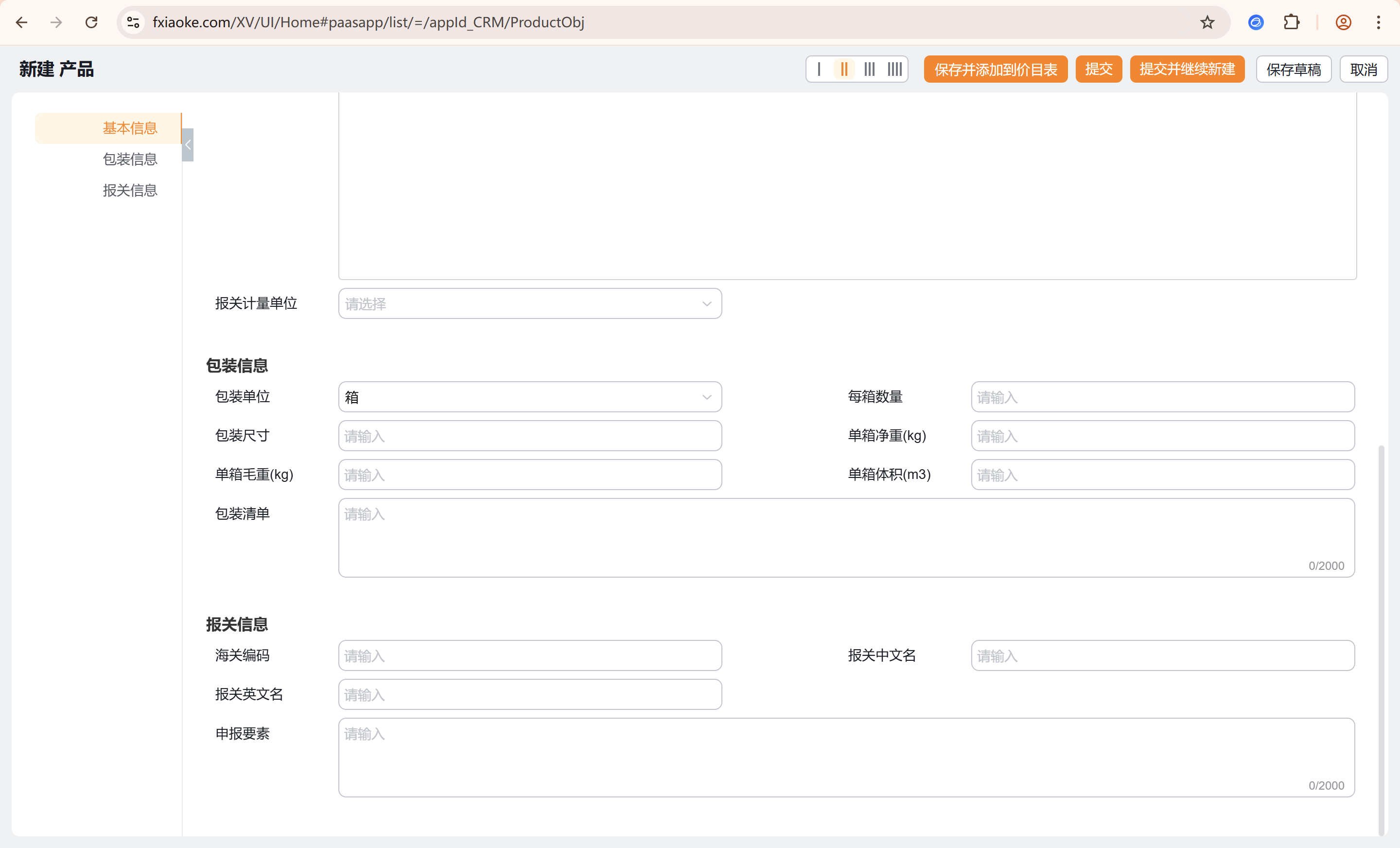This screenshot has width=1400, height=848.
Task: Open the 报关计量单位 dropdown
Action: pyautogui.click(x=529, y=303)
